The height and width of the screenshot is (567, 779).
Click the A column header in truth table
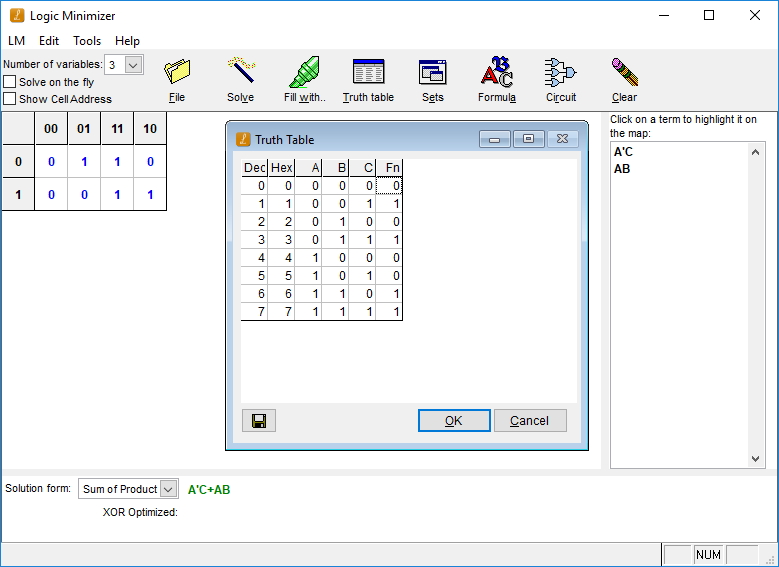(x=309, y=168)
